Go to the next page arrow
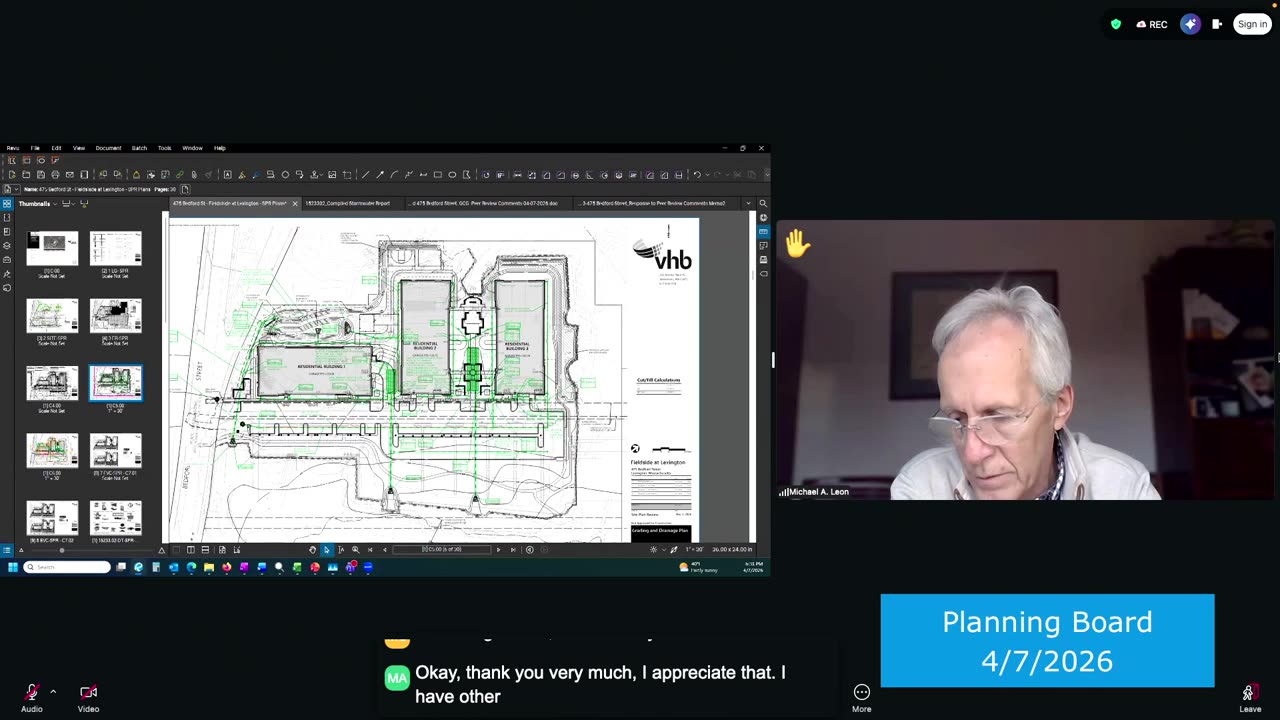1280x720 pixels. (498, 550)
